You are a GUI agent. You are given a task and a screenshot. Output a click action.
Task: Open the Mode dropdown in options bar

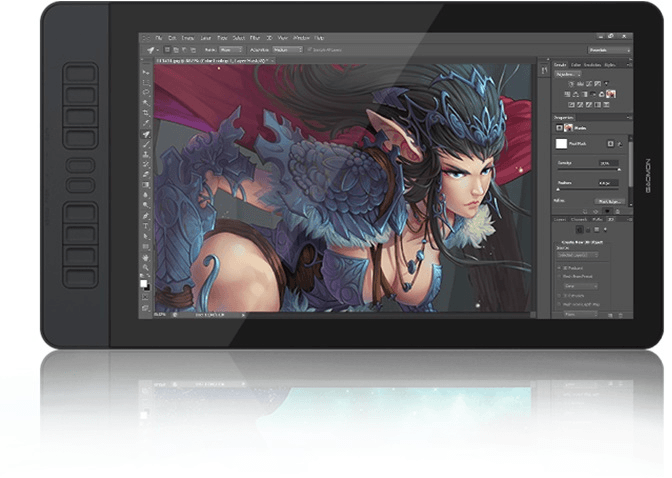pos(231,50)
